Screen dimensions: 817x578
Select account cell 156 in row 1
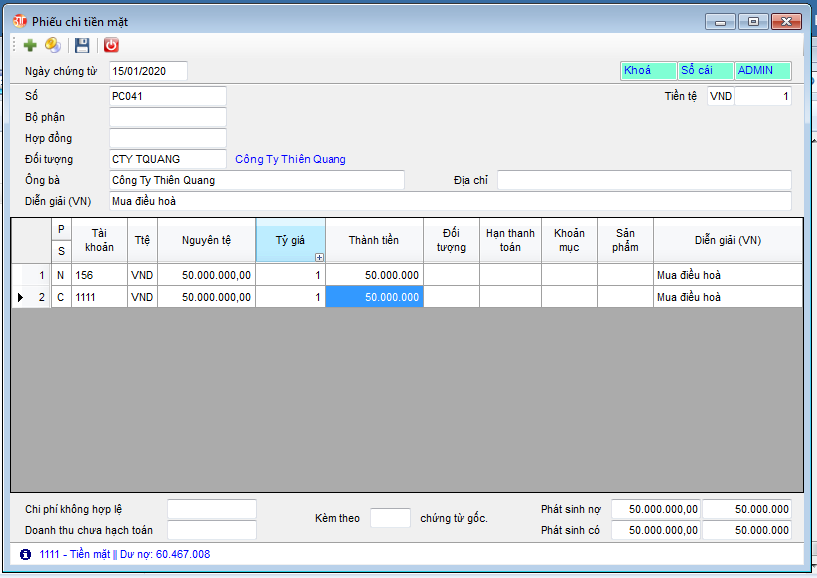(99, 275)
